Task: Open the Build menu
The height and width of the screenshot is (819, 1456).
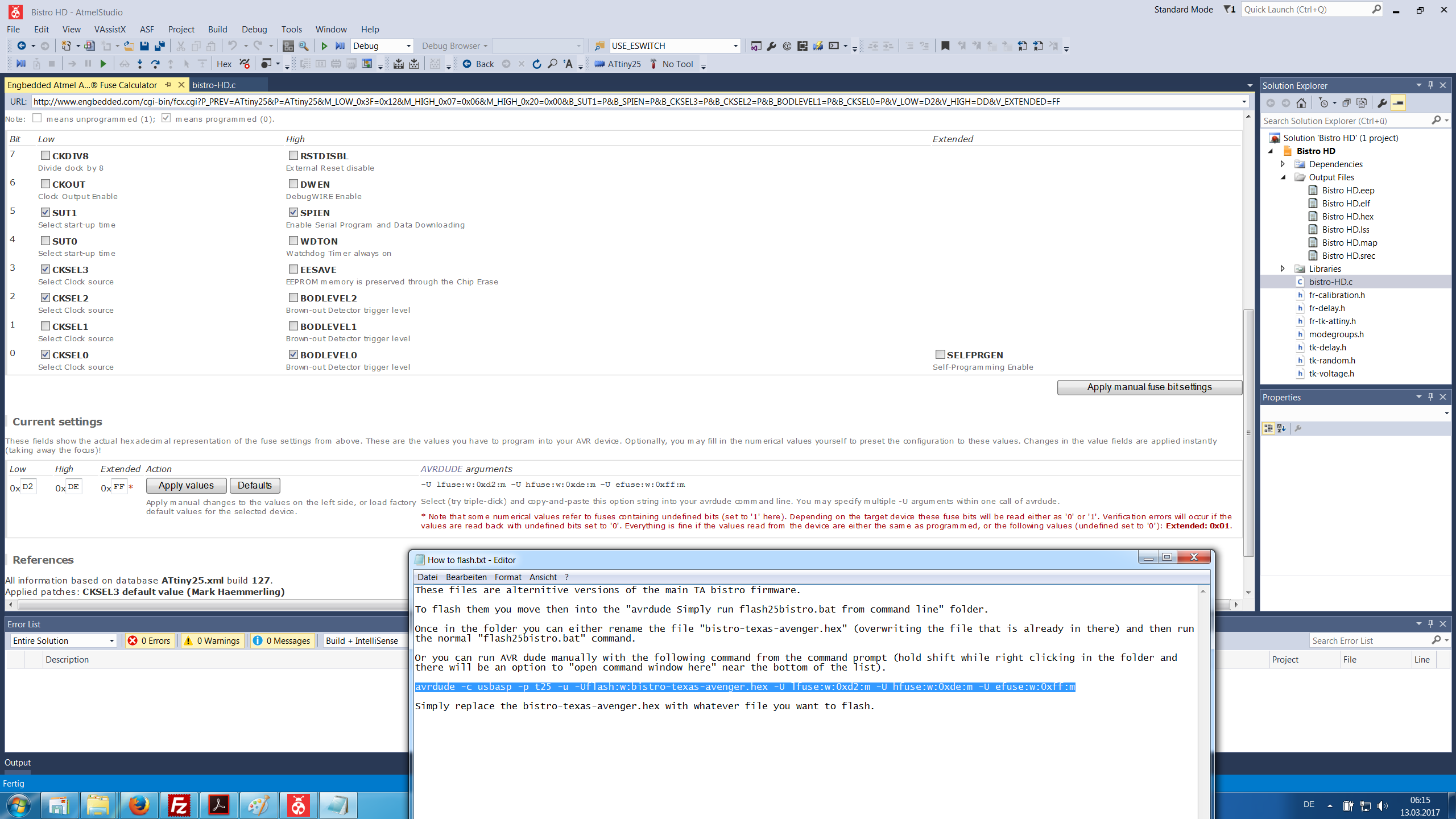Action: (217, 30)
